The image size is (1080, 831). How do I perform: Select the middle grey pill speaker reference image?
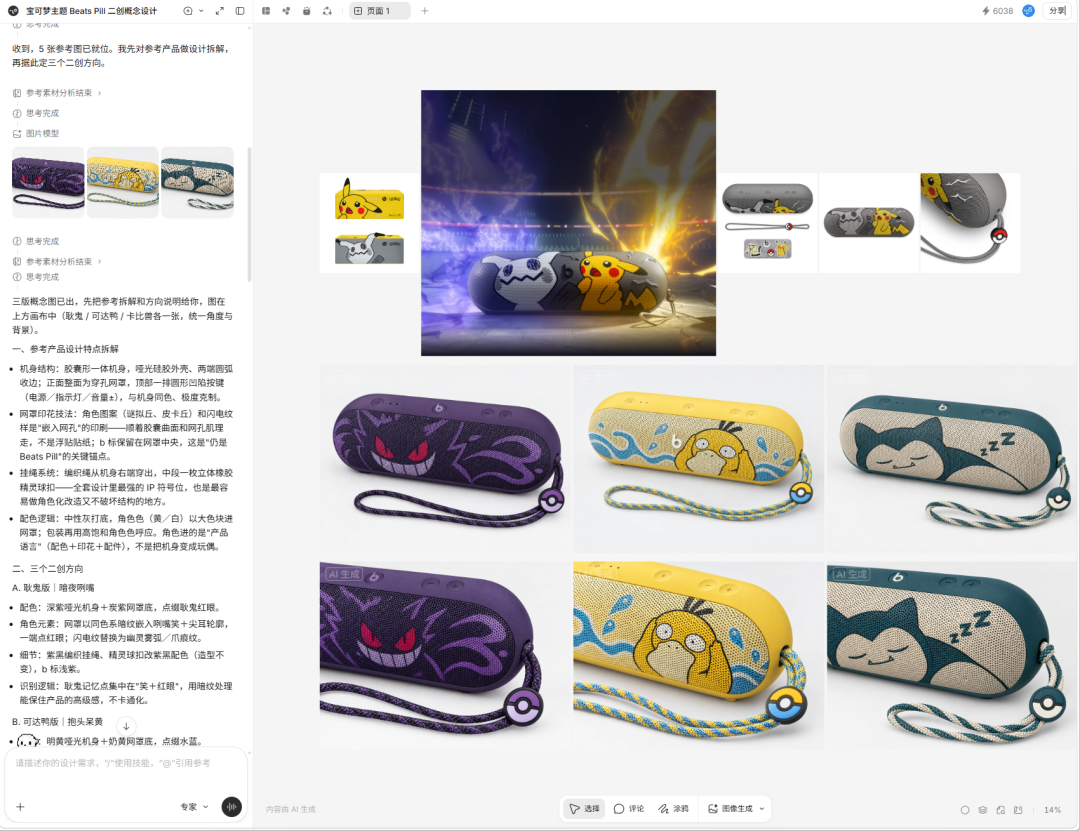click(x=869, y=223)
